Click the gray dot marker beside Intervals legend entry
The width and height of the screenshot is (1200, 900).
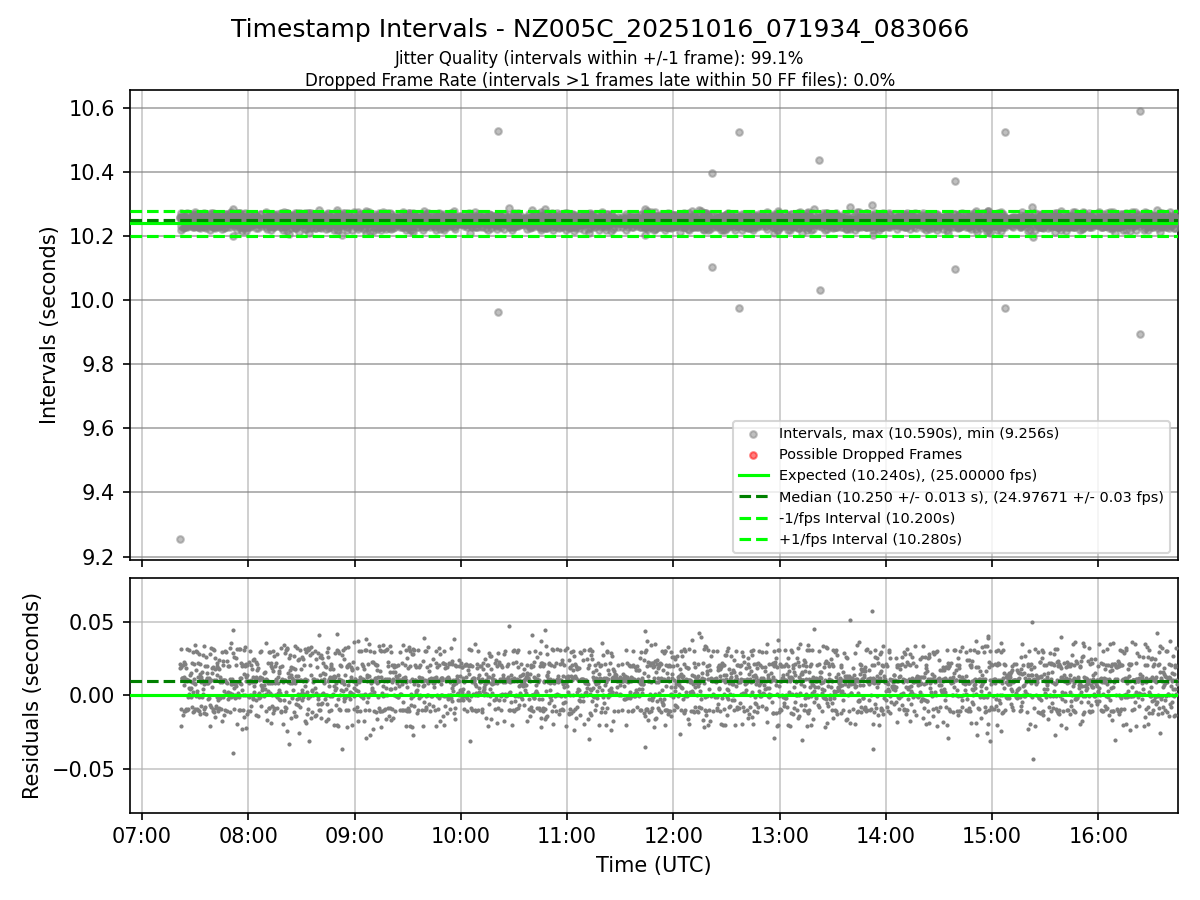coord(753,434)
